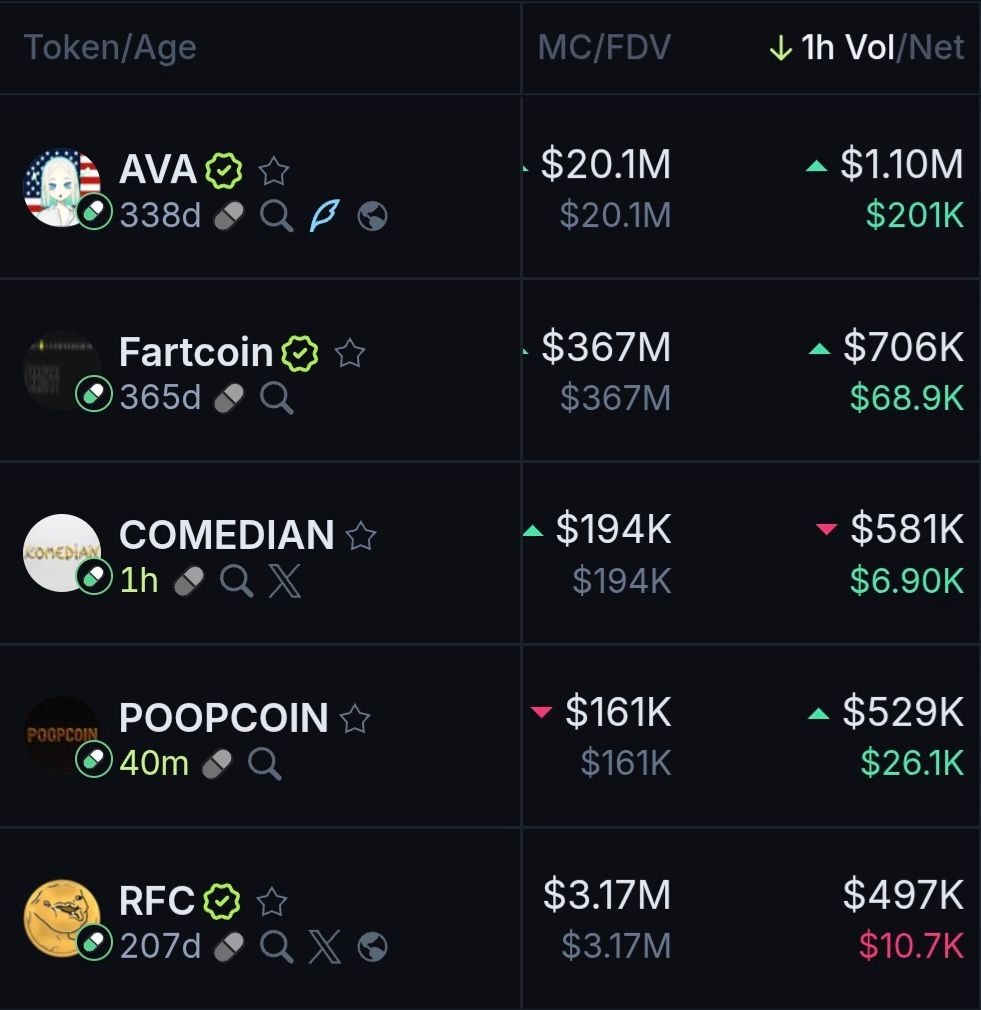Screen dimensions: 981x1010
Task: Open COMEDIAN's X (Twitter) link
Action: click(x=285, y=580)
